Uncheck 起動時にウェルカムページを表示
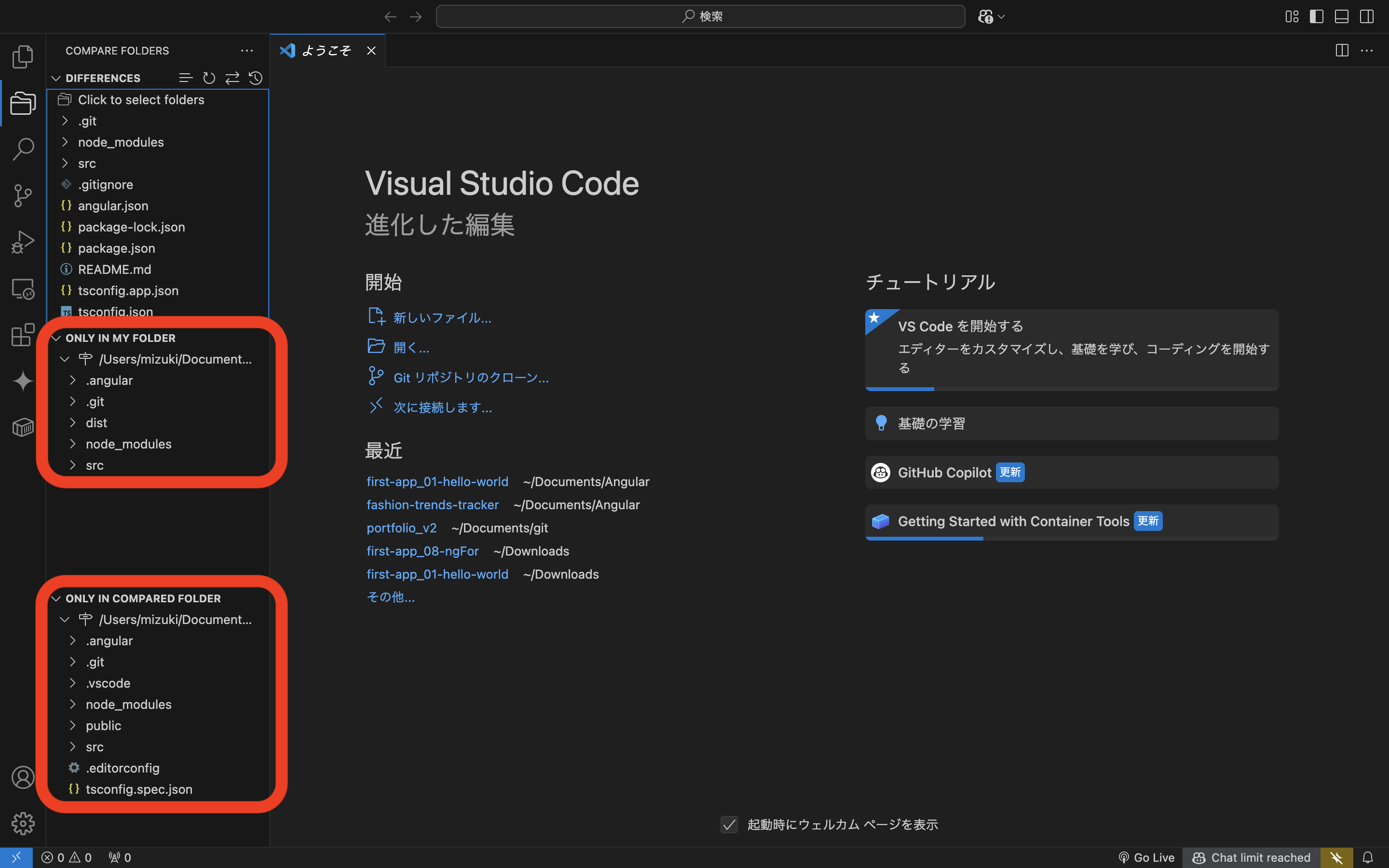This screenshot has width=1389, height=868. [729, 825]
